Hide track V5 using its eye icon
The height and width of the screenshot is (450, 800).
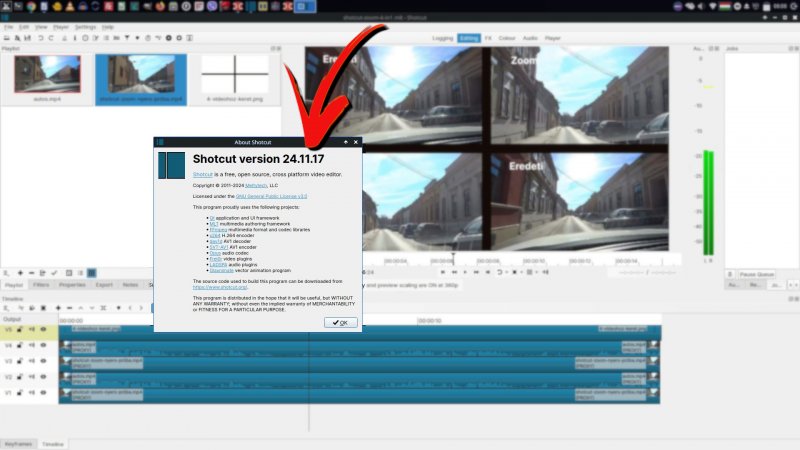(43, 330)
